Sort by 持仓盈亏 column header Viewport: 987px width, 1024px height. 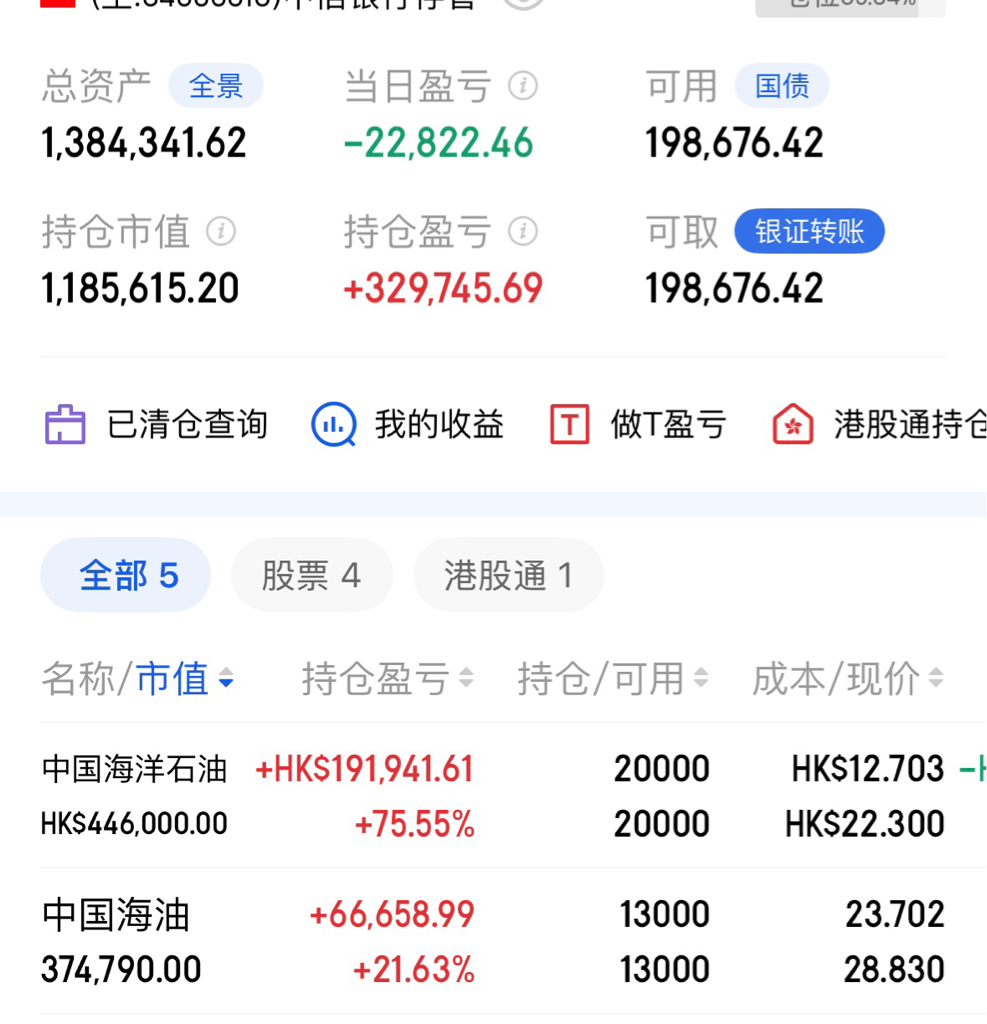(x=387, y=679)
